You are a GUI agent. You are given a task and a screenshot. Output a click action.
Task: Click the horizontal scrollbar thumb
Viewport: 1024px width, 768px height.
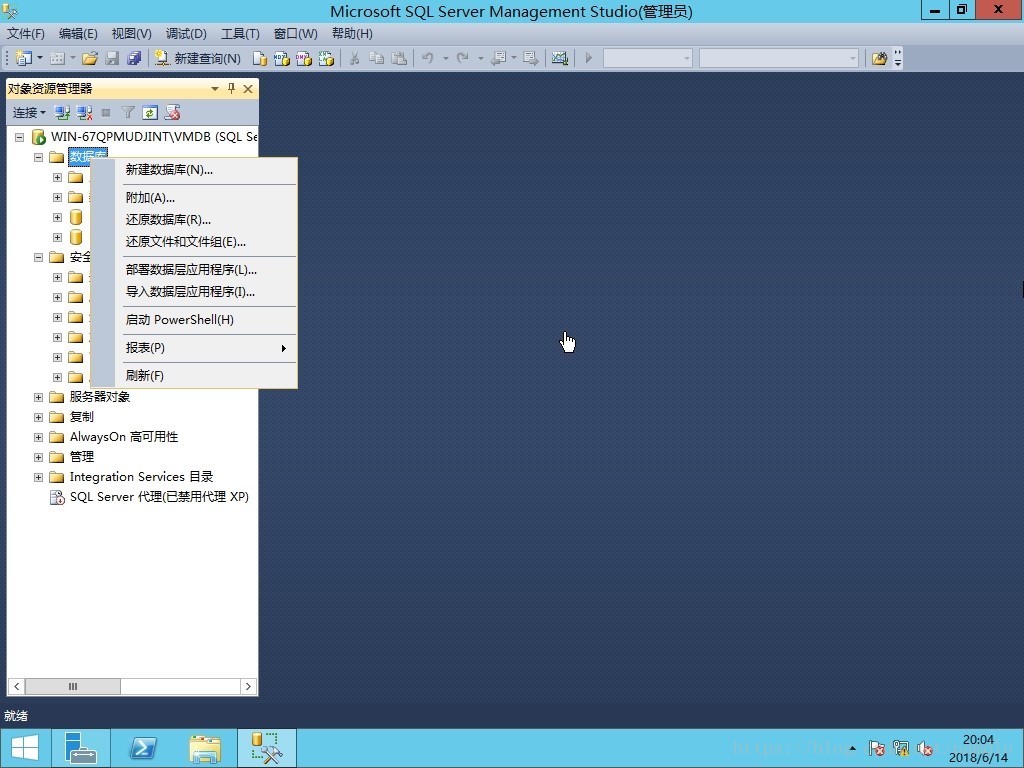(x=72, y=686)
